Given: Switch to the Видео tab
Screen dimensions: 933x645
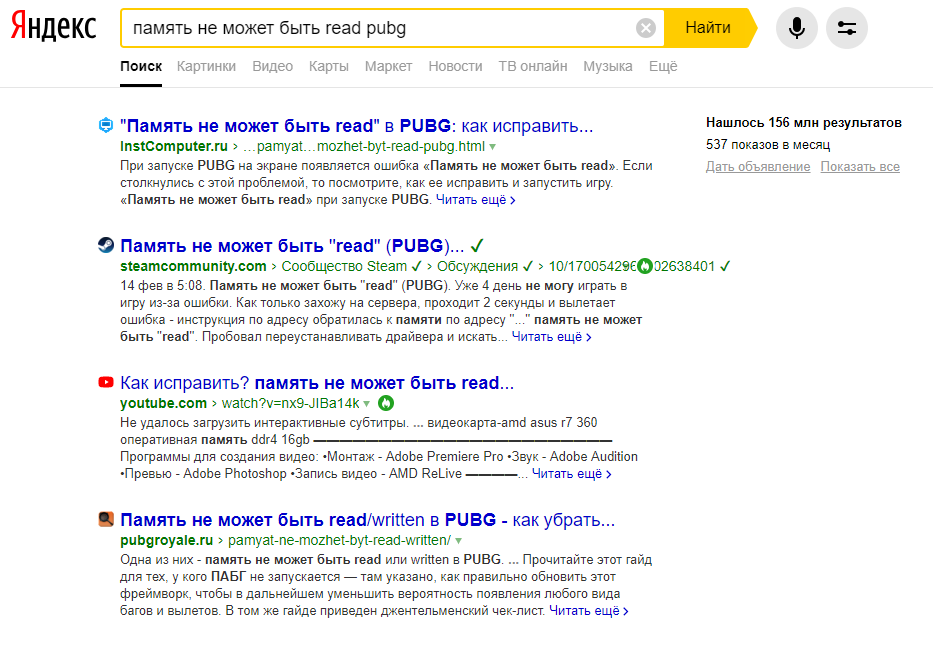Looking at the screenshot, I should click(x=273, y=66).
